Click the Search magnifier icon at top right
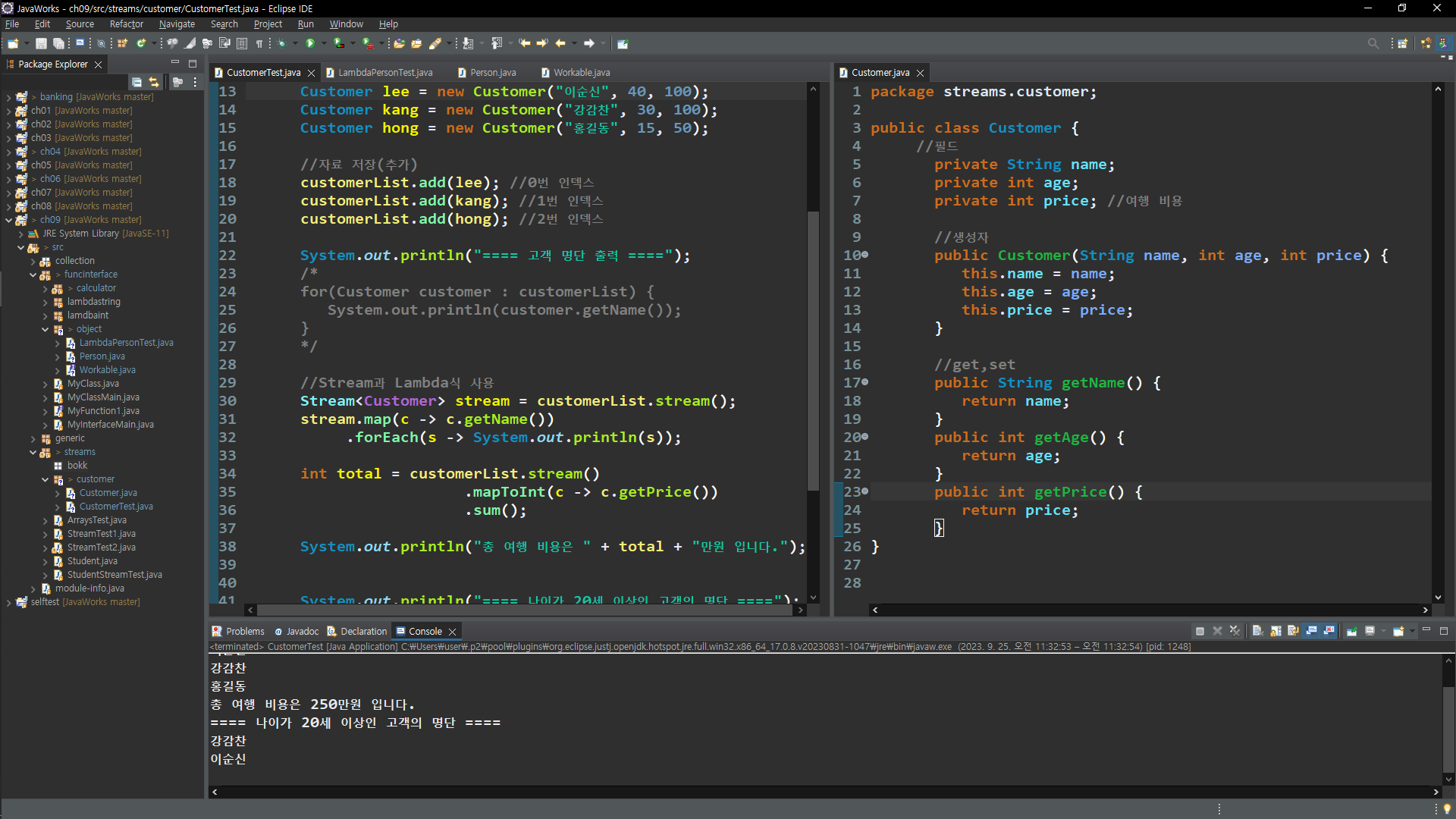Image resolution: width=1456 pixels, height=819 pixels. [x=1373, y=43]
